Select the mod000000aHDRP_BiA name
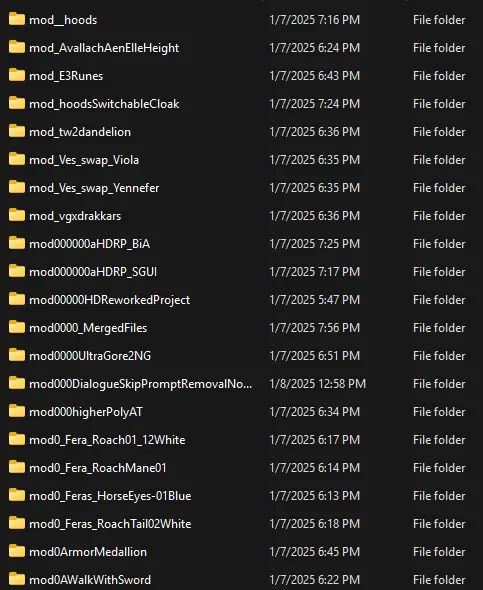Image resolution: width=483 pixels, height=590 pixels. pyautogui.click(x=90, y=244)
